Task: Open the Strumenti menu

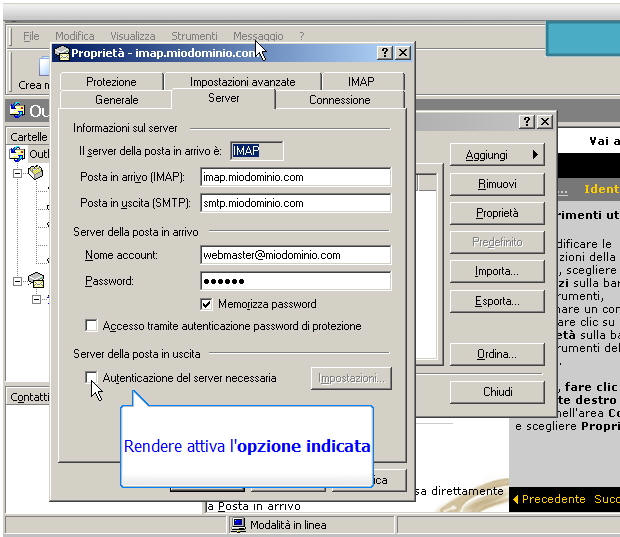Action: pos(194,36)
